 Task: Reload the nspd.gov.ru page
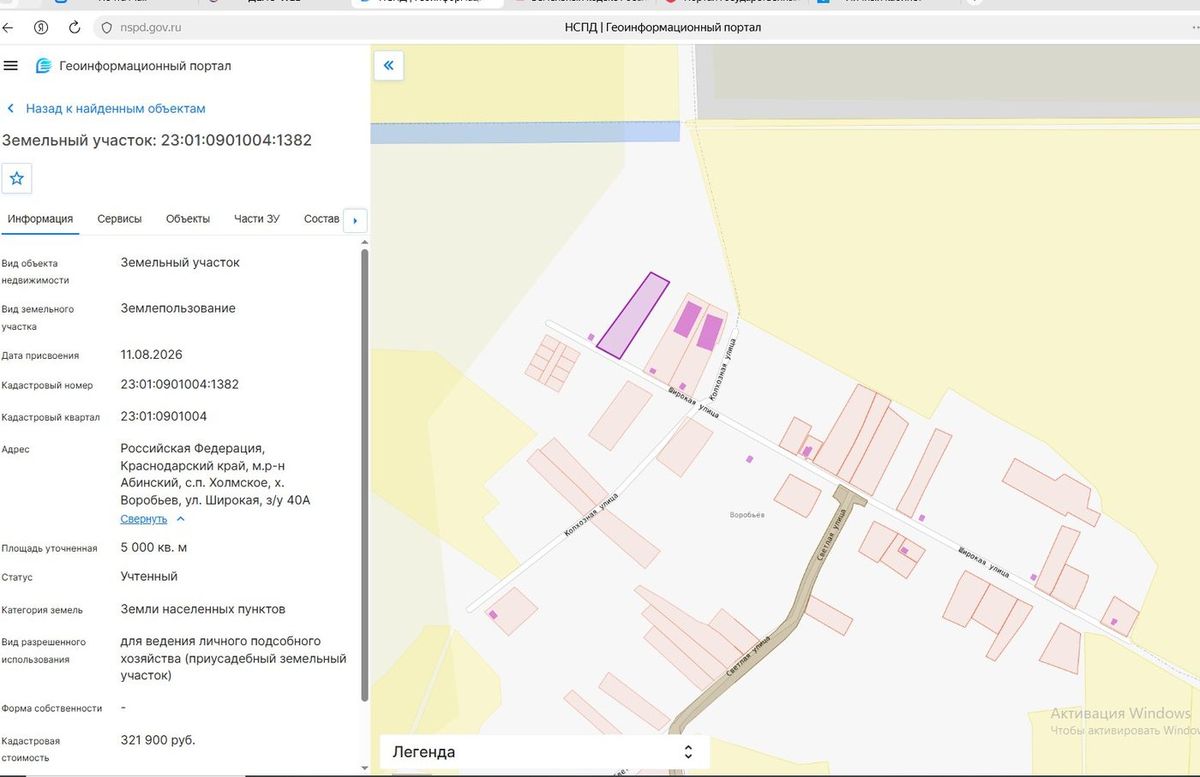pos(74,28)
